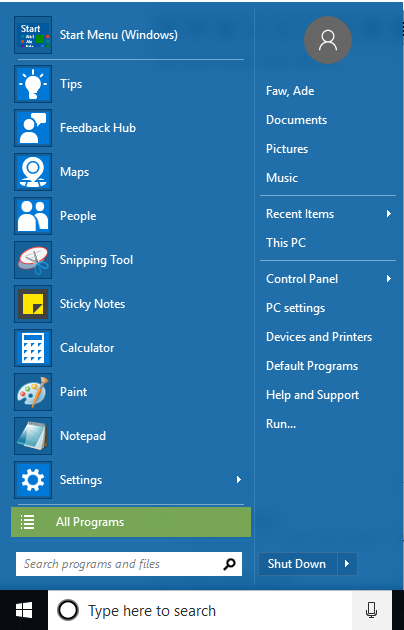
Task: Click the Feedback Hub label
Action: click(98, 128)
